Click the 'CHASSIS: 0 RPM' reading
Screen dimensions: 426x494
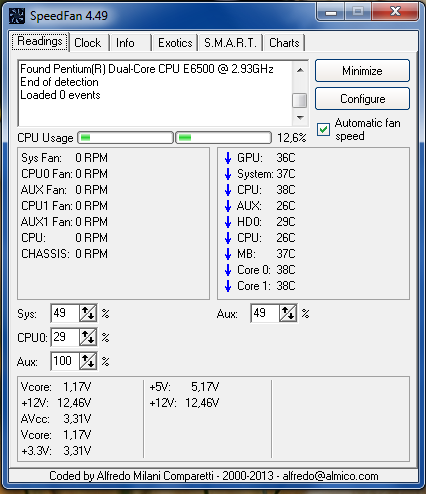(x=64, y=254)
